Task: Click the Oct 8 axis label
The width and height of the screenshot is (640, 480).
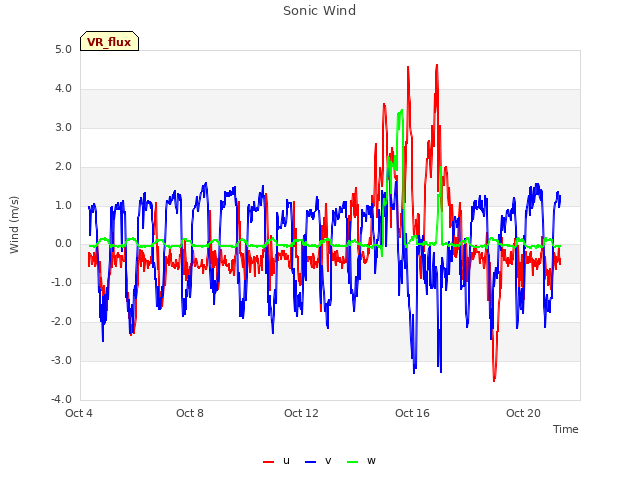Action: 190,413
